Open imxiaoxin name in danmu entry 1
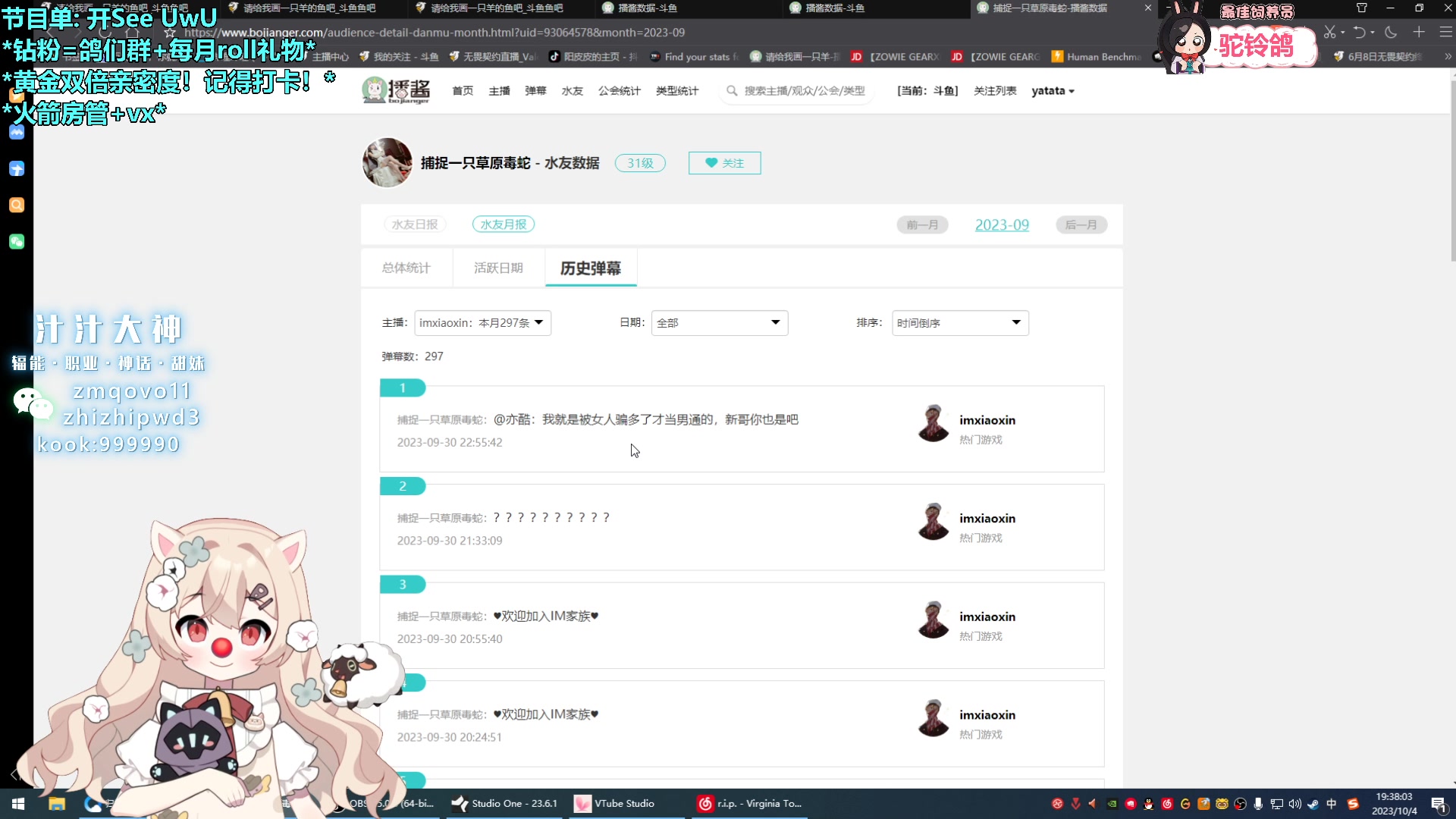Image resolution: width=1456 pixels, height=819 pixels. click(x=987, y=420)
